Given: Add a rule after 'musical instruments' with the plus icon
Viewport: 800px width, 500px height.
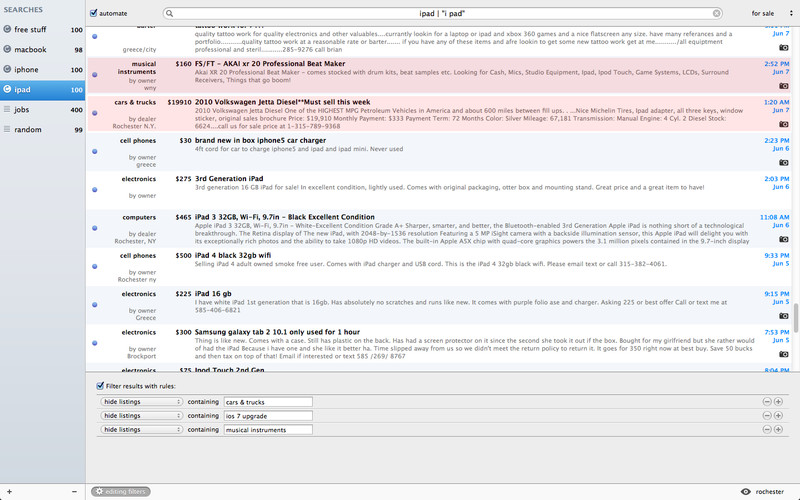Looking at the screenshot, I should 778,429.
